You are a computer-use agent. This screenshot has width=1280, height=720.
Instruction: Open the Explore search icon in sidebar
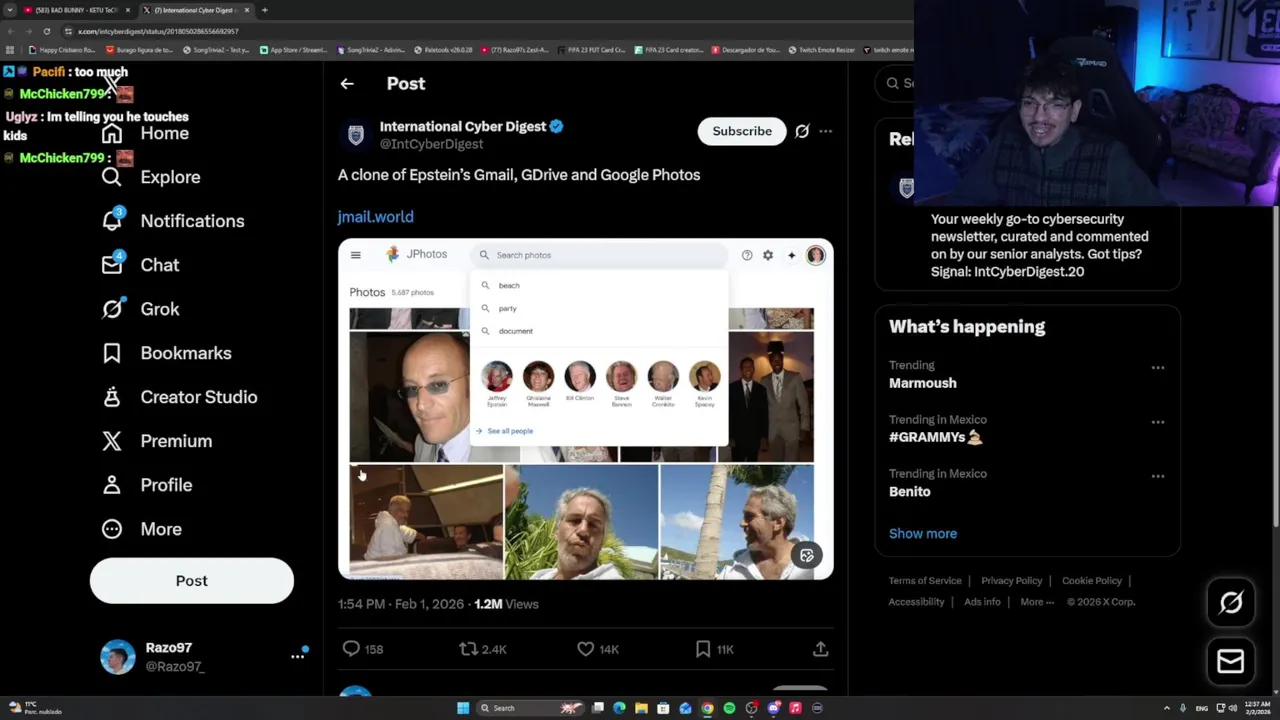click(112, 177)
